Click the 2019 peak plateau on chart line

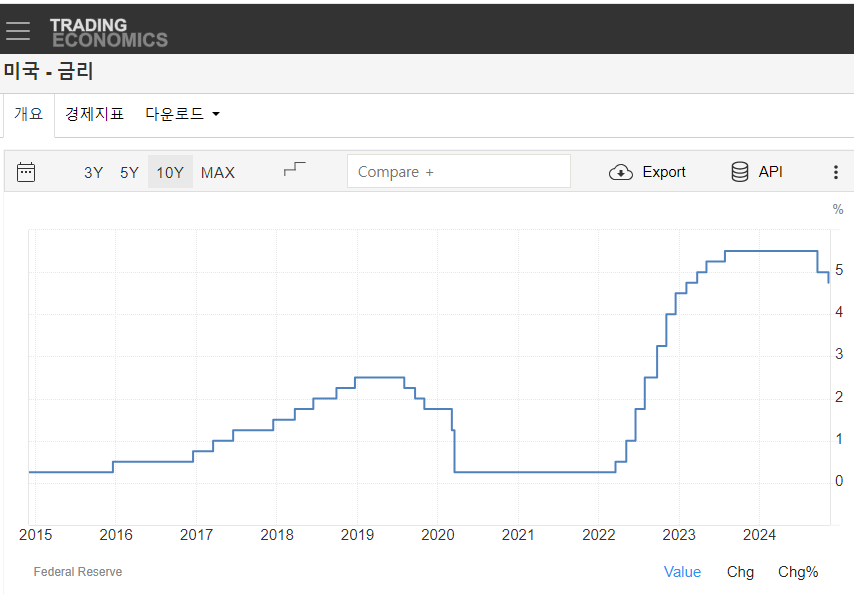pos(380,378)
